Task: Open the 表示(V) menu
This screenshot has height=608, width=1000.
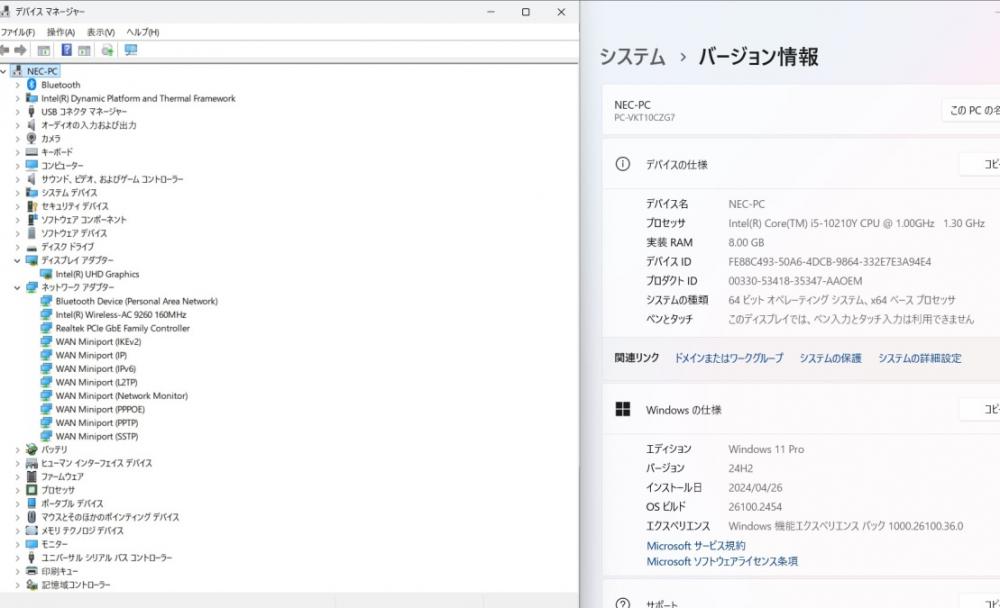Action: pyautogui.click(x=101, y=32)
